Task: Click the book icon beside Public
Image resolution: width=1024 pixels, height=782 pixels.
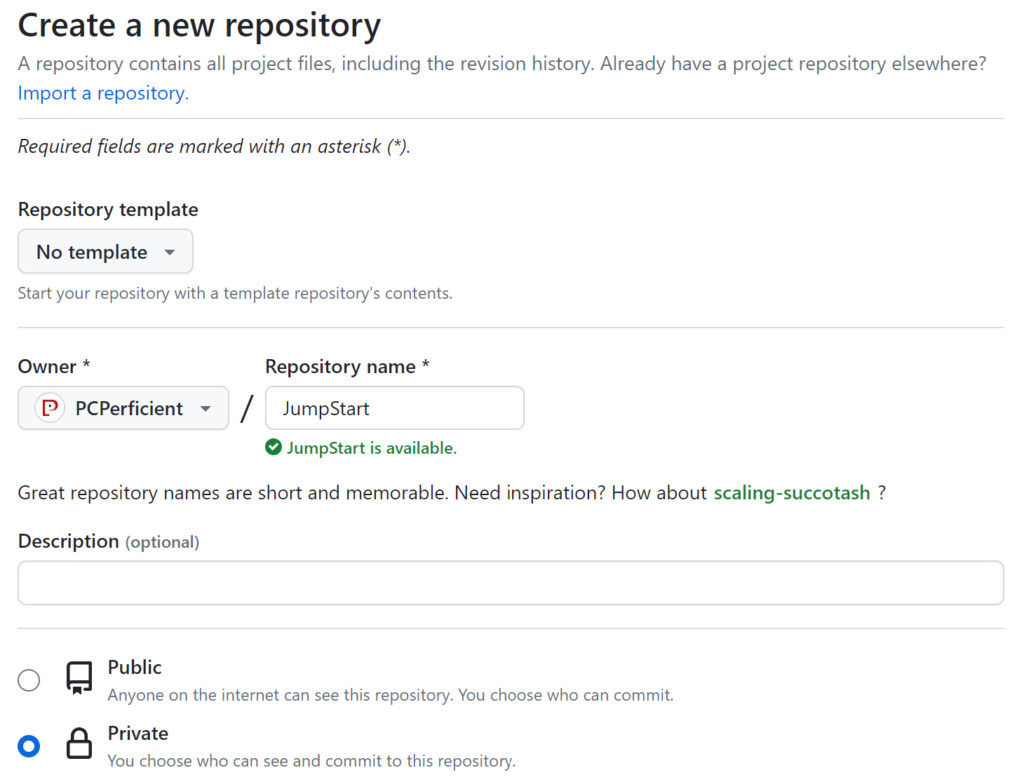Action: (79, 680)
